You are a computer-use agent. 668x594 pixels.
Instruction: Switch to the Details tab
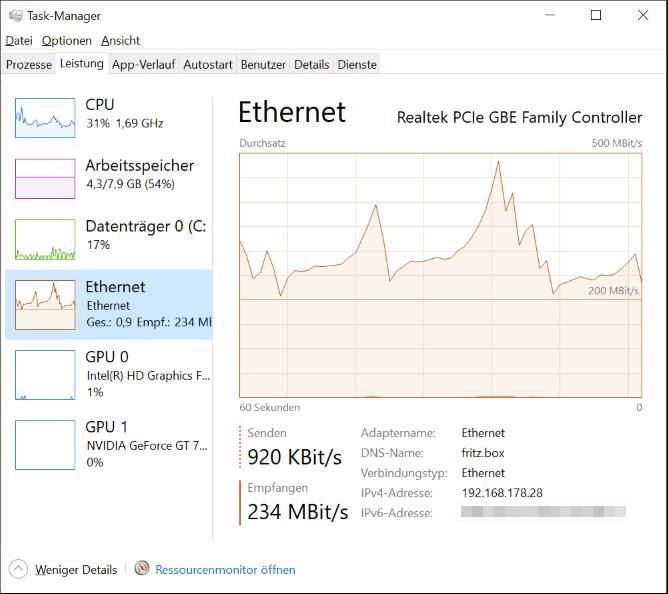click(x=311, y=65)
